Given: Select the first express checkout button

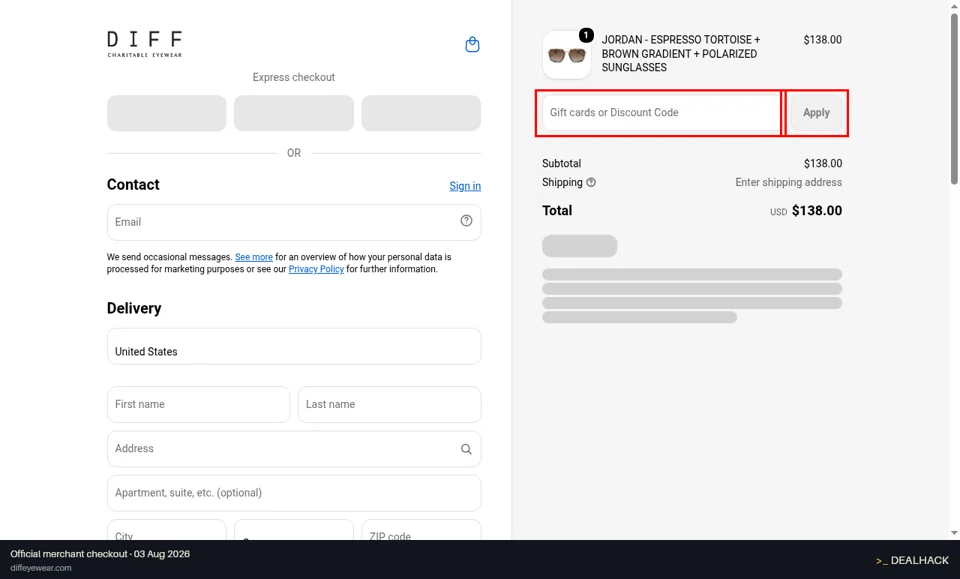Looking at the screenshot, I should (x=167, y=113).
